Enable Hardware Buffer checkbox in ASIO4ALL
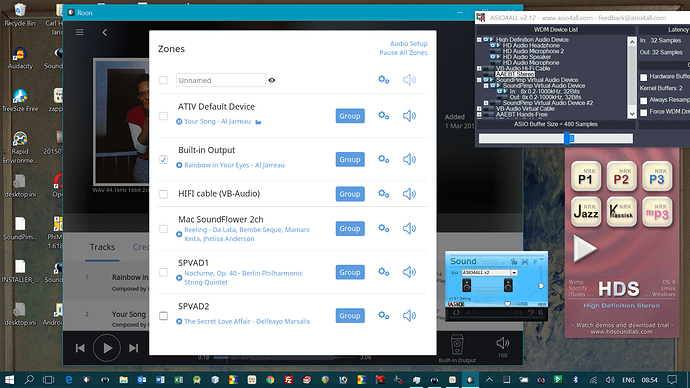 (643, 77)
